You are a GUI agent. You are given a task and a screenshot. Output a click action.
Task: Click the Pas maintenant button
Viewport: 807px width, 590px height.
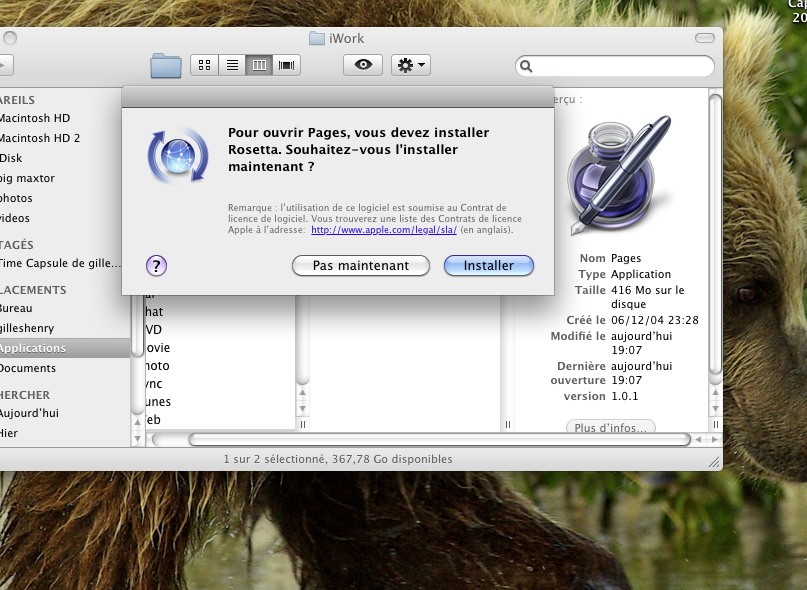pos(360,266)
